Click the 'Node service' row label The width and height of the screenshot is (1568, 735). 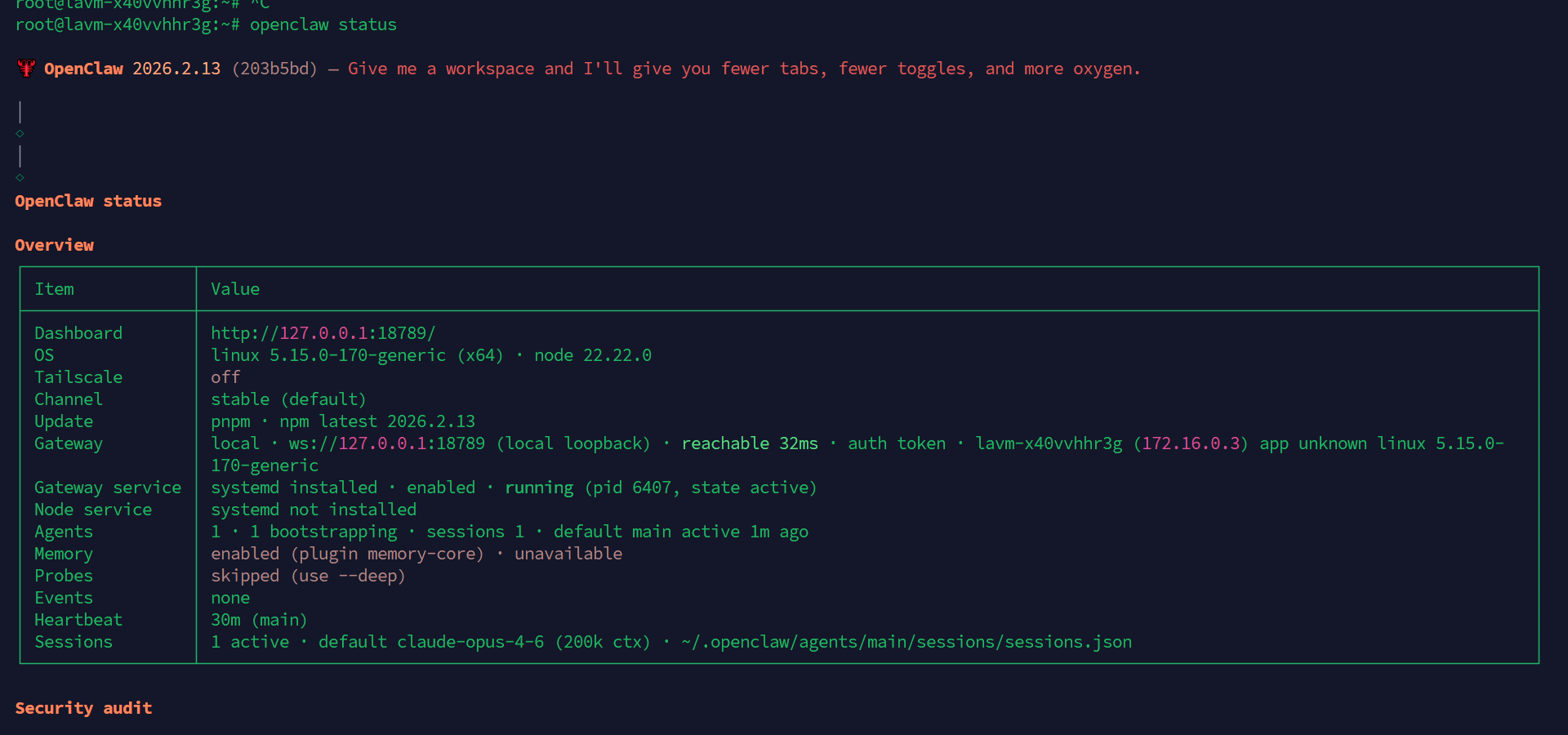coord(93,510)
